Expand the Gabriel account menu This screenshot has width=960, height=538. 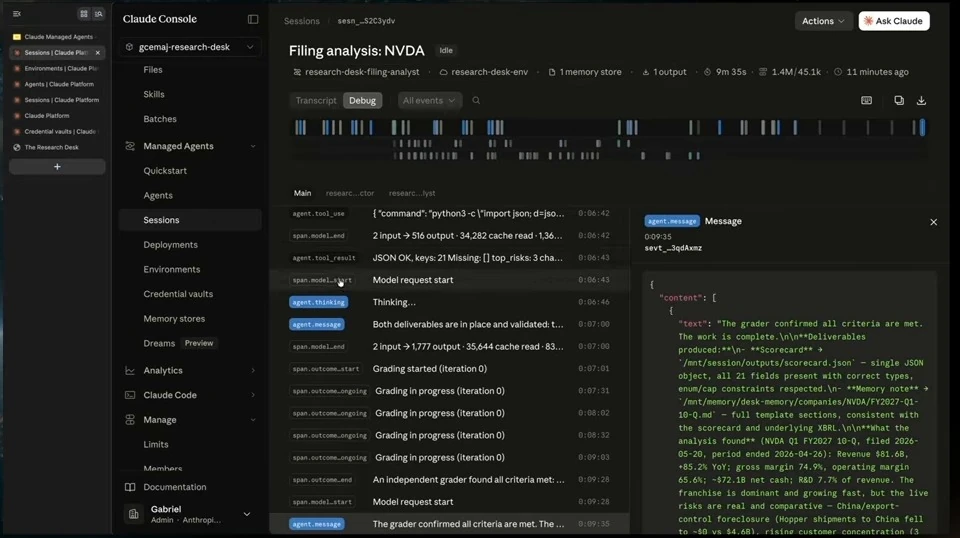(247, 514)
